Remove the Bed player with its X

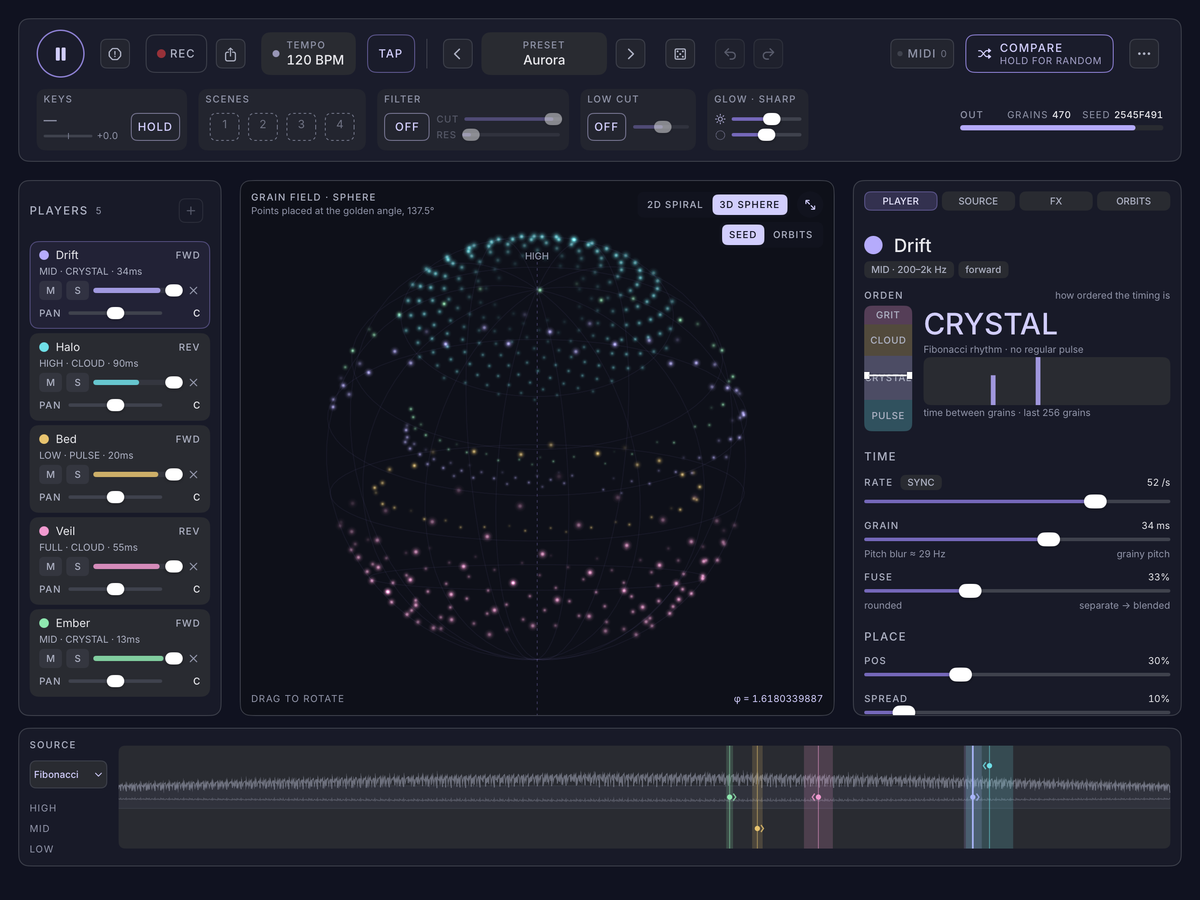pyautogui.click(x=194, y=475)
